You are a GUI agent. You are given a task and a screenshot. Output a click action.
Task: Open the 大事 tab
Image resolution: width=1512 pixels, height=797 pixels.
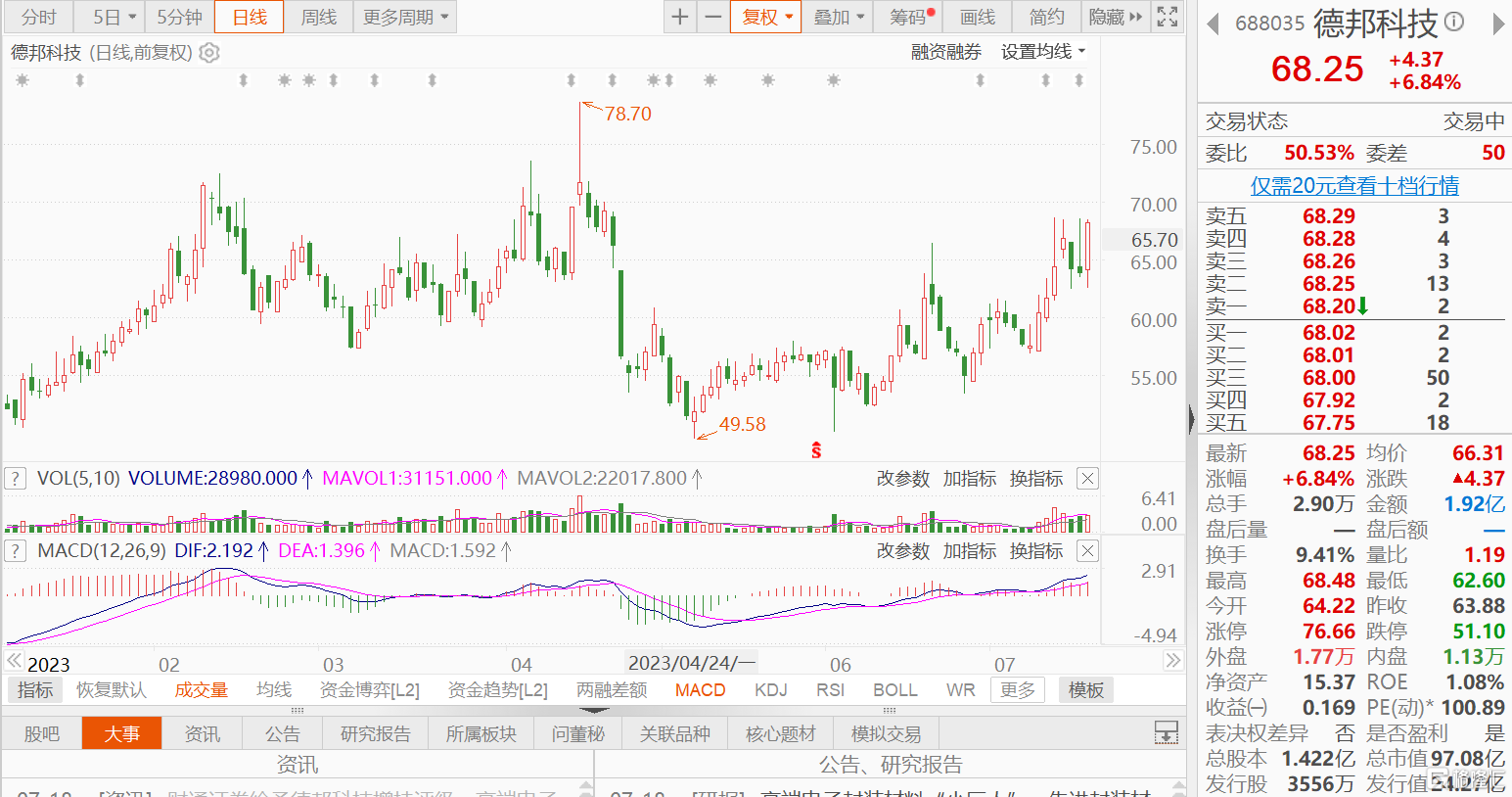[x=121, y=733]
